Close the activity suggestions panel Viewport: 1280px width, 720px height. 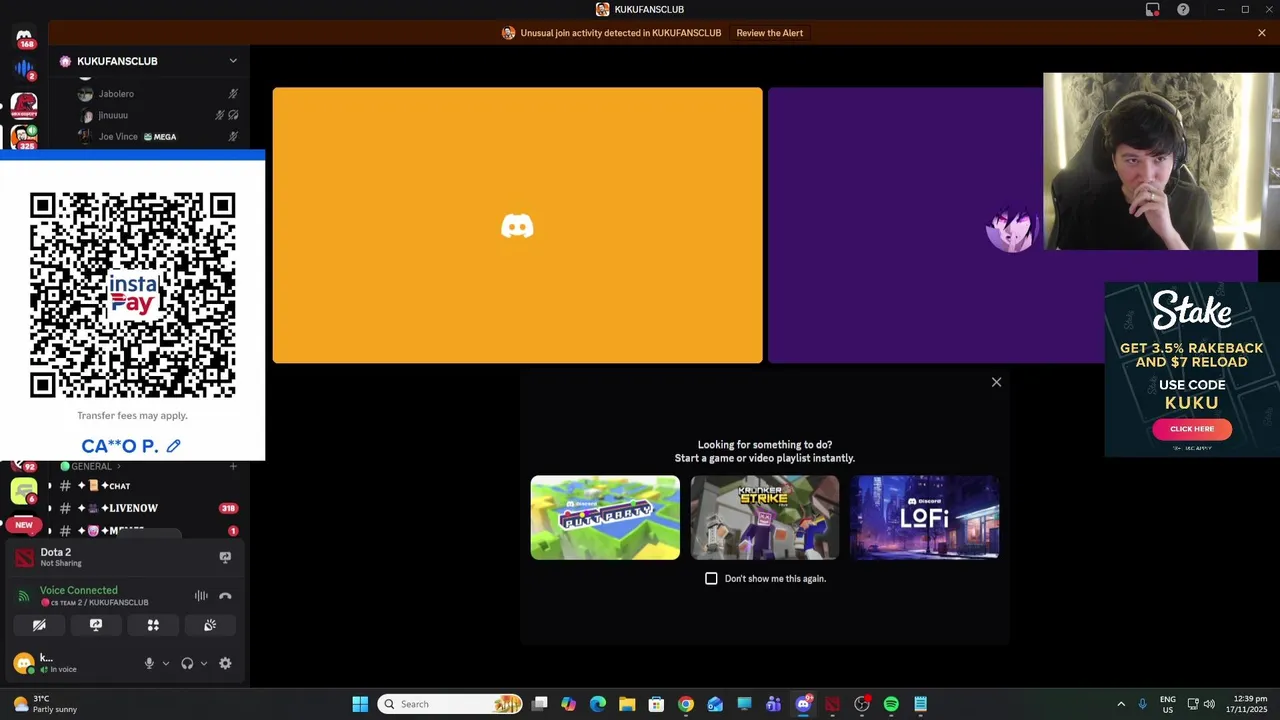click(996, 382)
